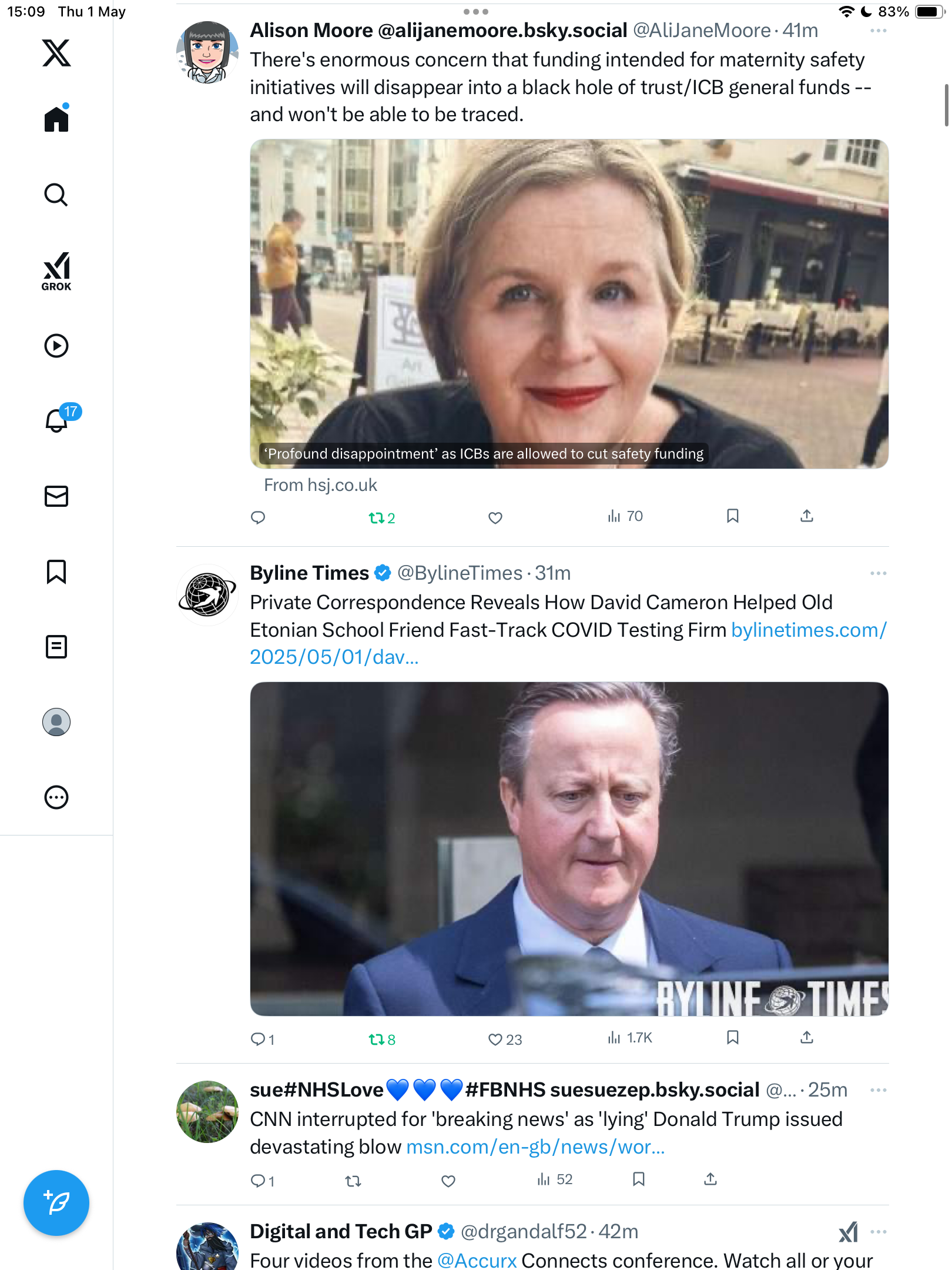The image size is (952, 1270).
Task: Open the bylinetimes.com article link
Action: point(568,643)
